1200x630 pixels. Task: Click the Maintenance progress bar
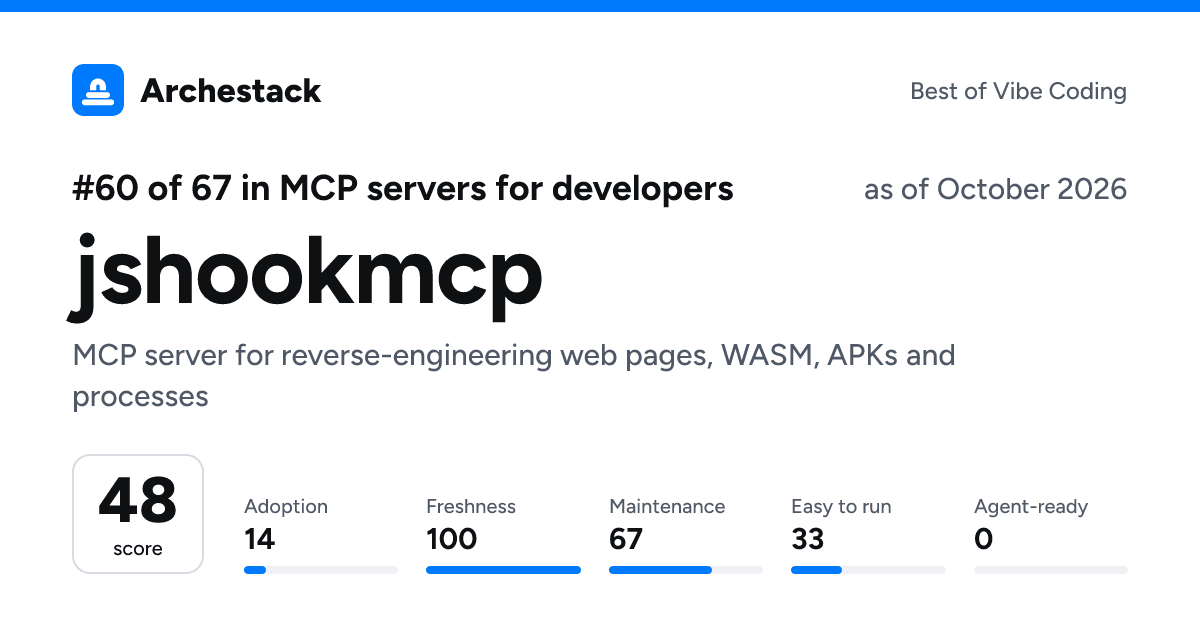pyautogui.click(x=686, y=570)
